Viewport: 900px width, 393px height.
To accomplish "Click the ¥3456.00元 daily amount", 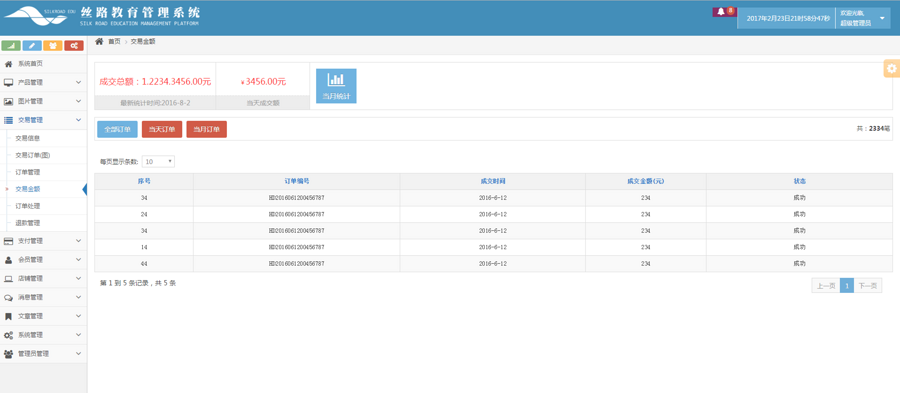I will pos(263,82).
